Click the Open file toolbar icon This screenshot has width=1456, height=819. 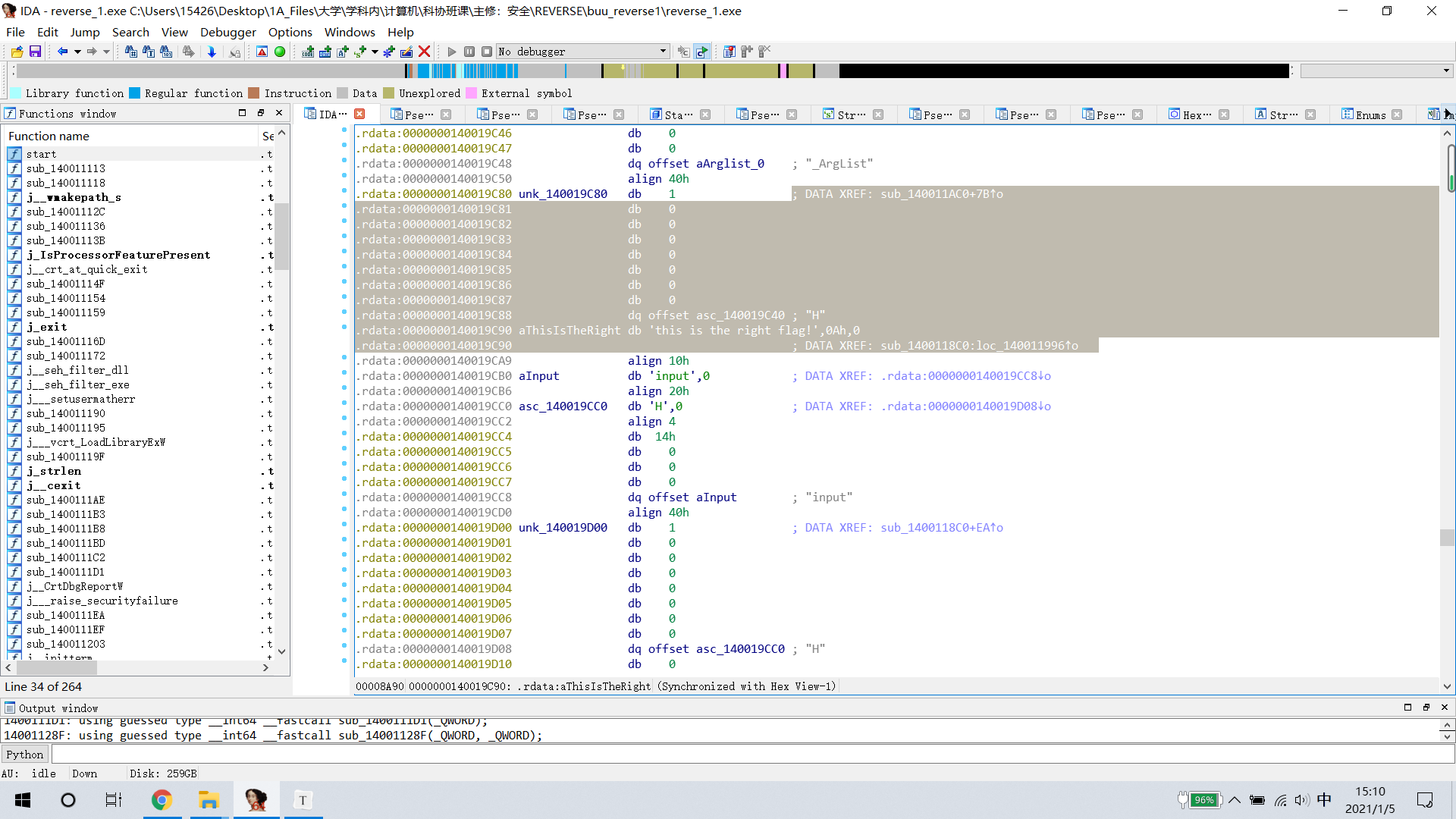click(x=17, y=52)
